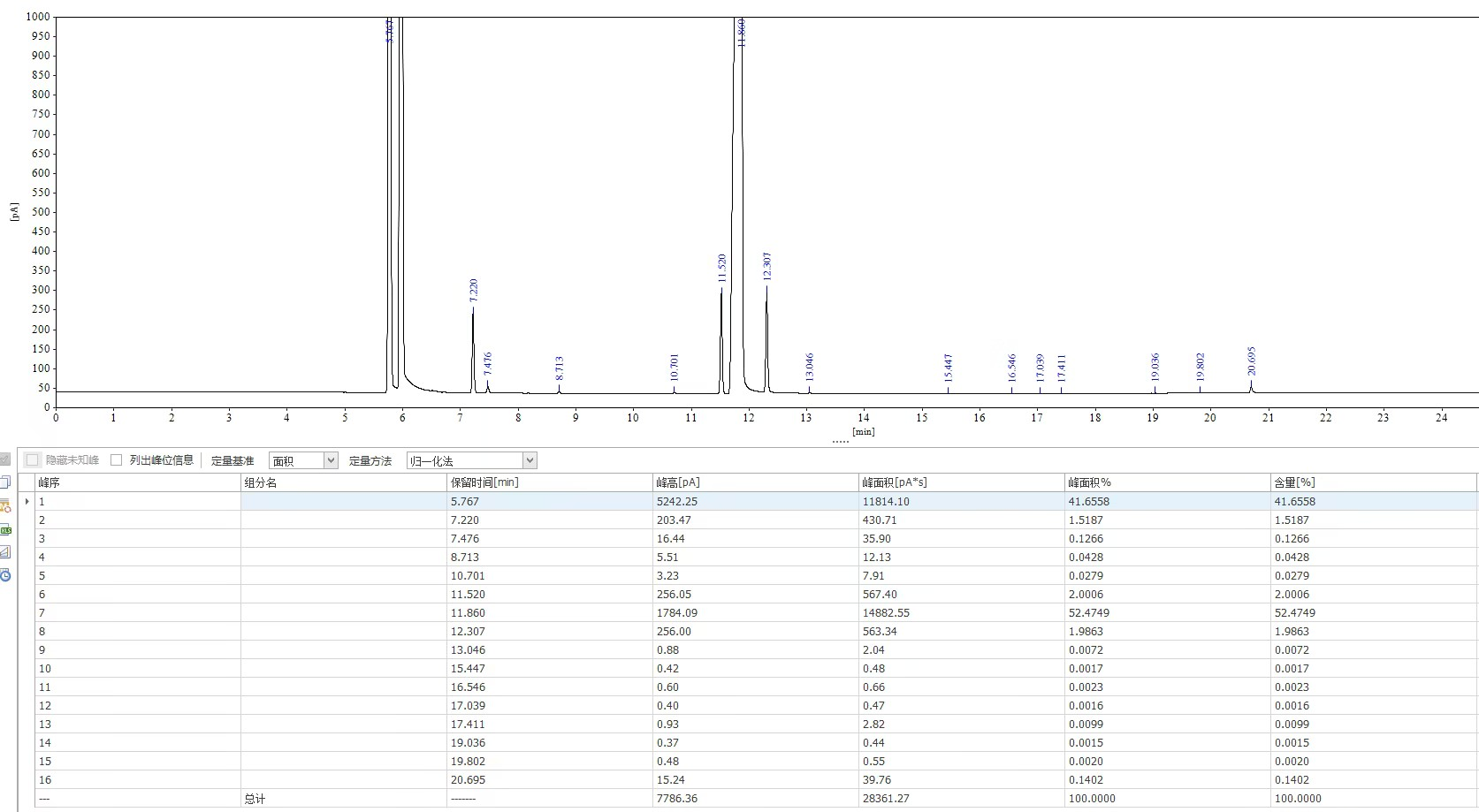Toggle the 隐藏未知峰 checkbox
The image size is (1479, 812).
33,460
